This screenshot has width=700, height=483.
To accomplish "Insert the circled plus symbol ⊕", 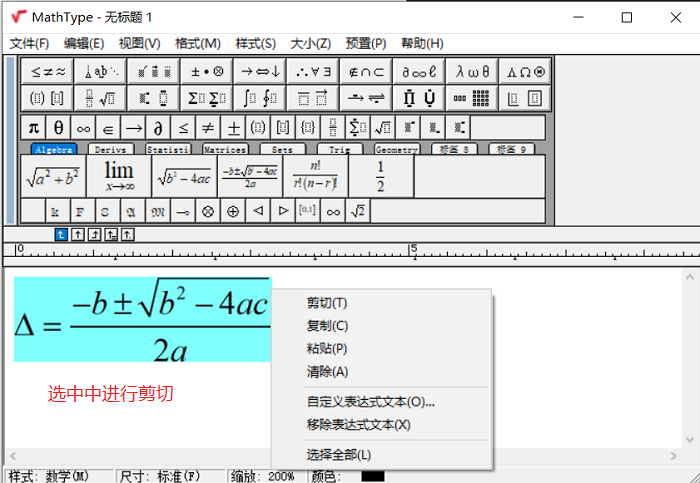I will point(233,211).
